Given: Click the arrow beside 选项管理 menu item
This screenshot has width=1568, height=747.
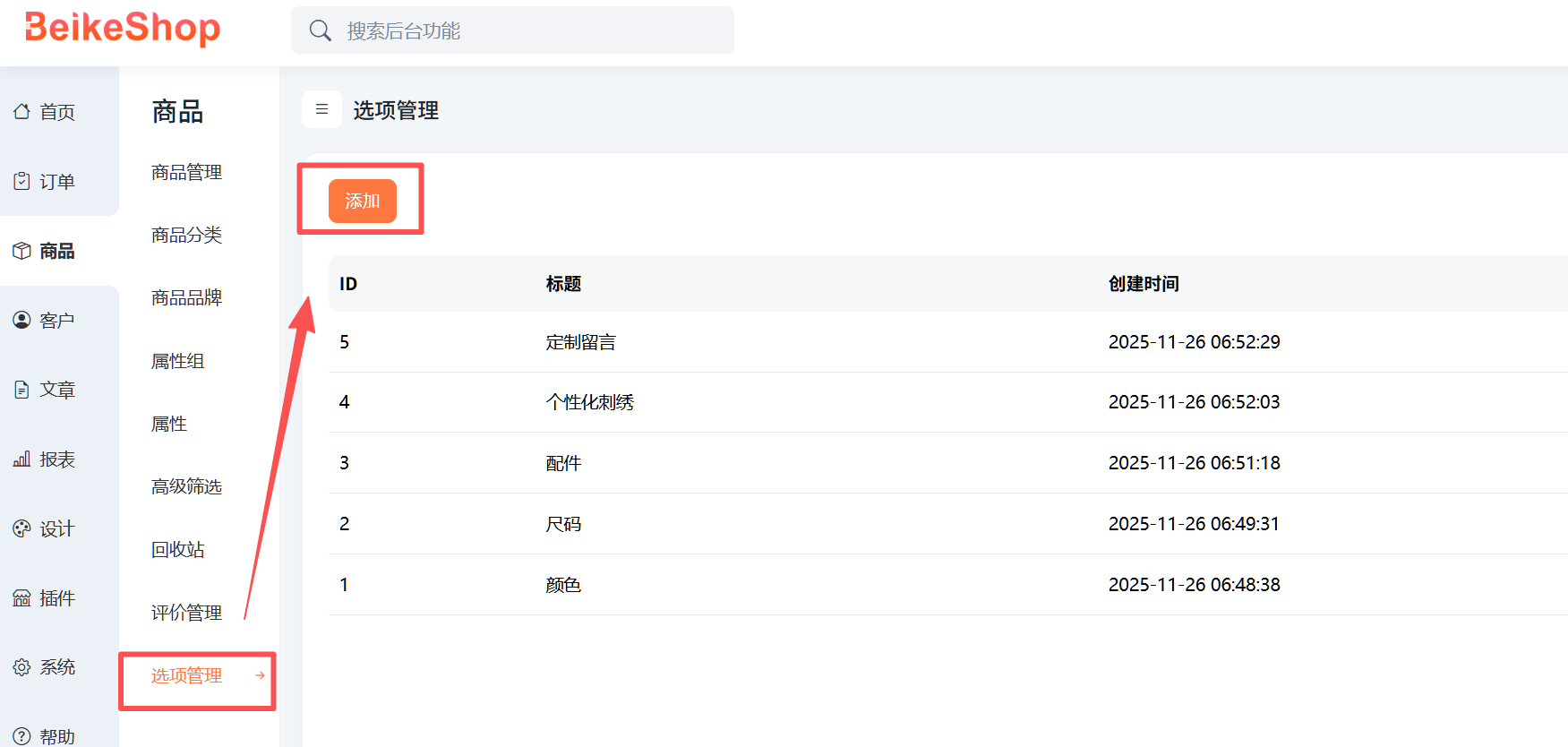Looking at the screenshot, I should click(x=260, y=675).
